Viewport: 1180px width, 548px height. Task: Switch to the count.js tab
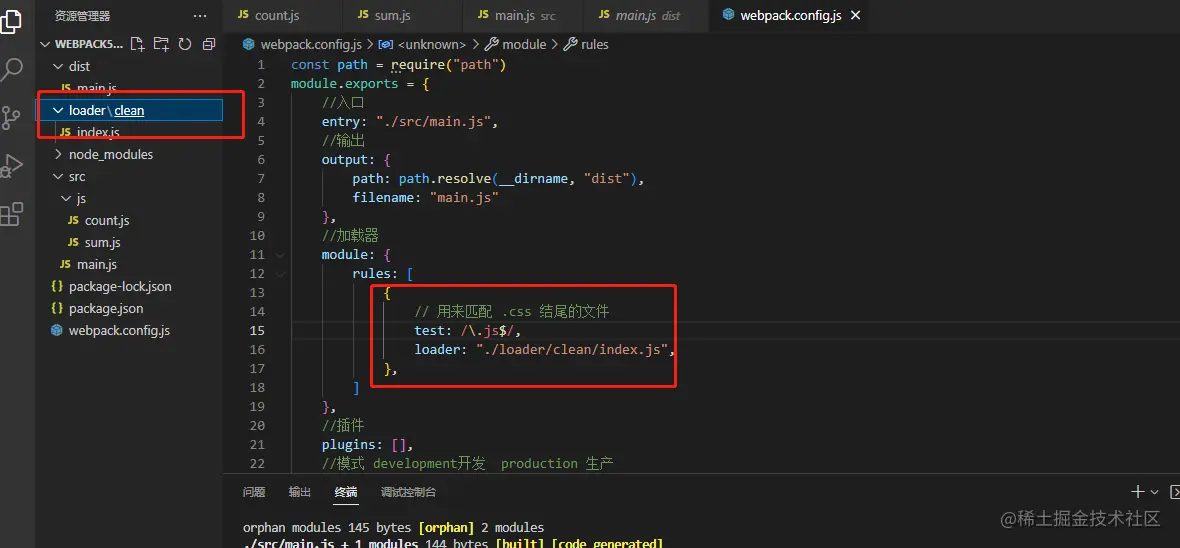[282, 15]
